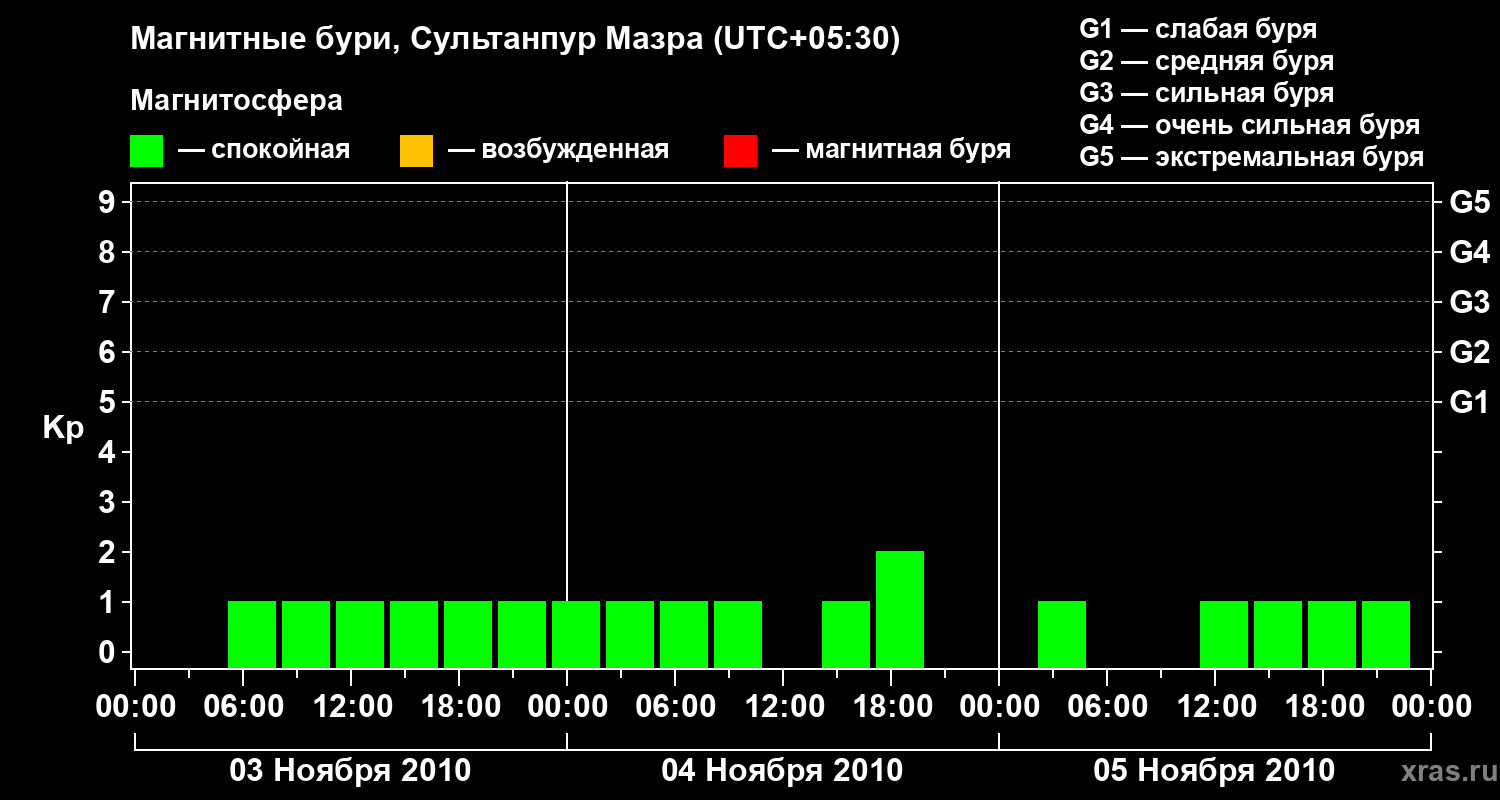1500x800 pixels.
Task: Click the "G1" tick label on the right axis
Action: point(1470,403)
